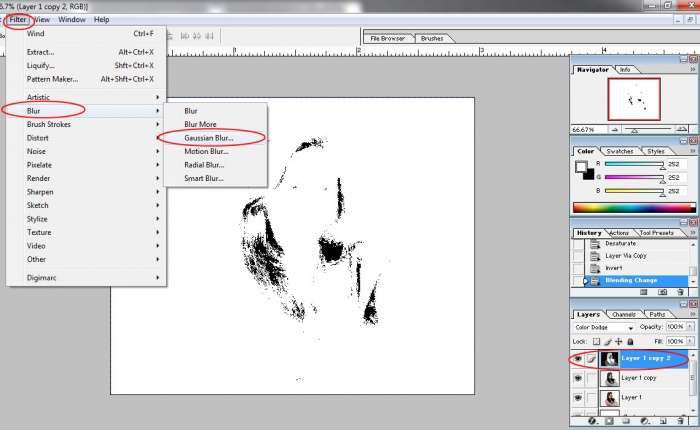This screenshot has height=430, width=700.
Task: Create new fill or adjustment layer icon
Action: [644, 421]
